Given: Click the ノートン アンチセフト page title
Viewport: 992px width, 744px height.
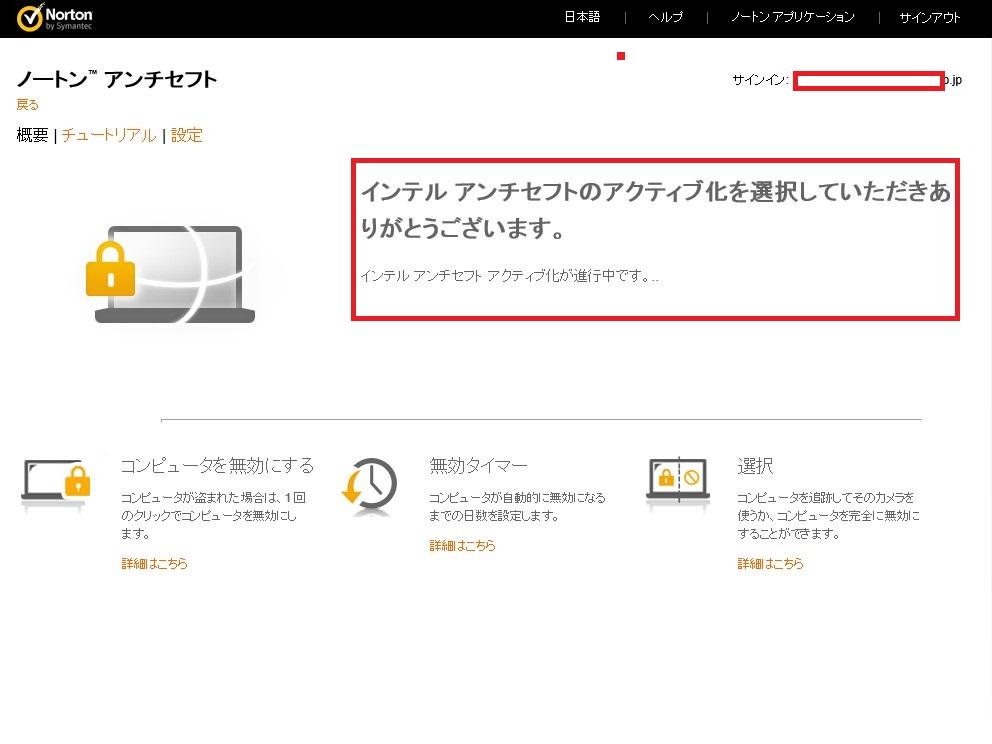Looking at the screenshot, I should pos(117,79).
